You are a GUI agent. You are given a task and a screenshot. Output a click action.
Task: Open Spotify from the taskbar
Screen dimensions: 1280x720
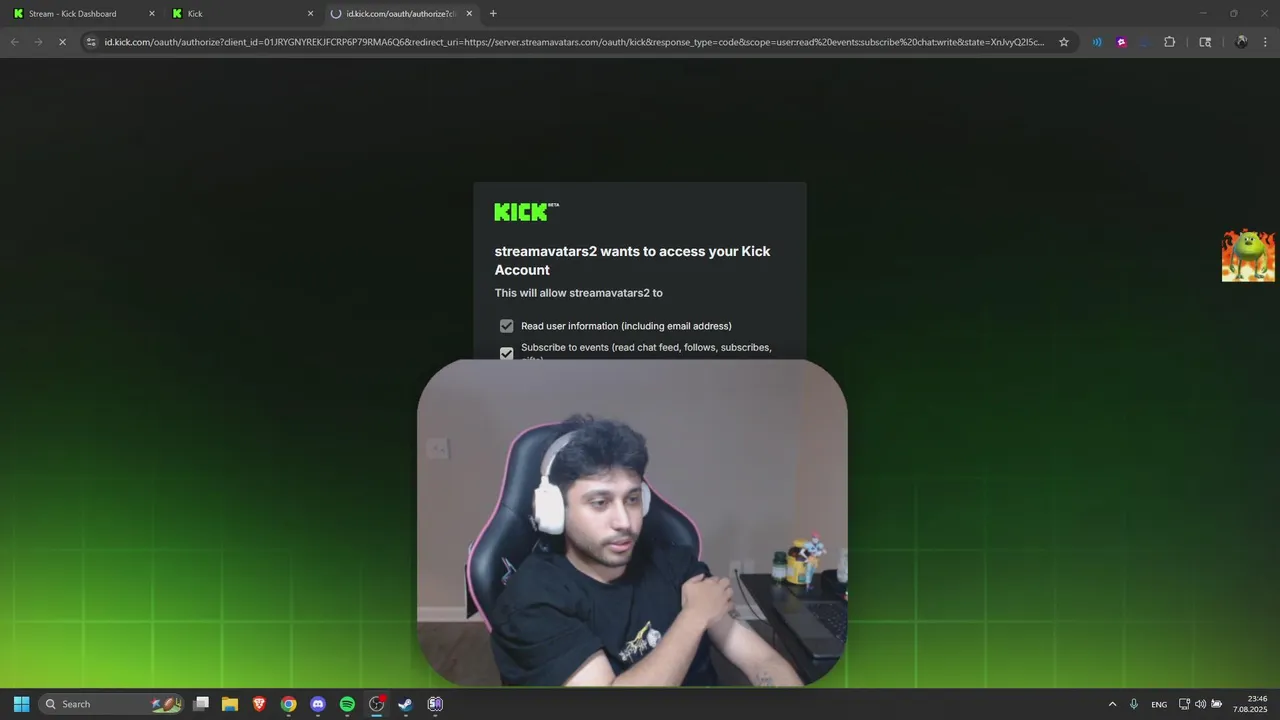pos(347,704)
